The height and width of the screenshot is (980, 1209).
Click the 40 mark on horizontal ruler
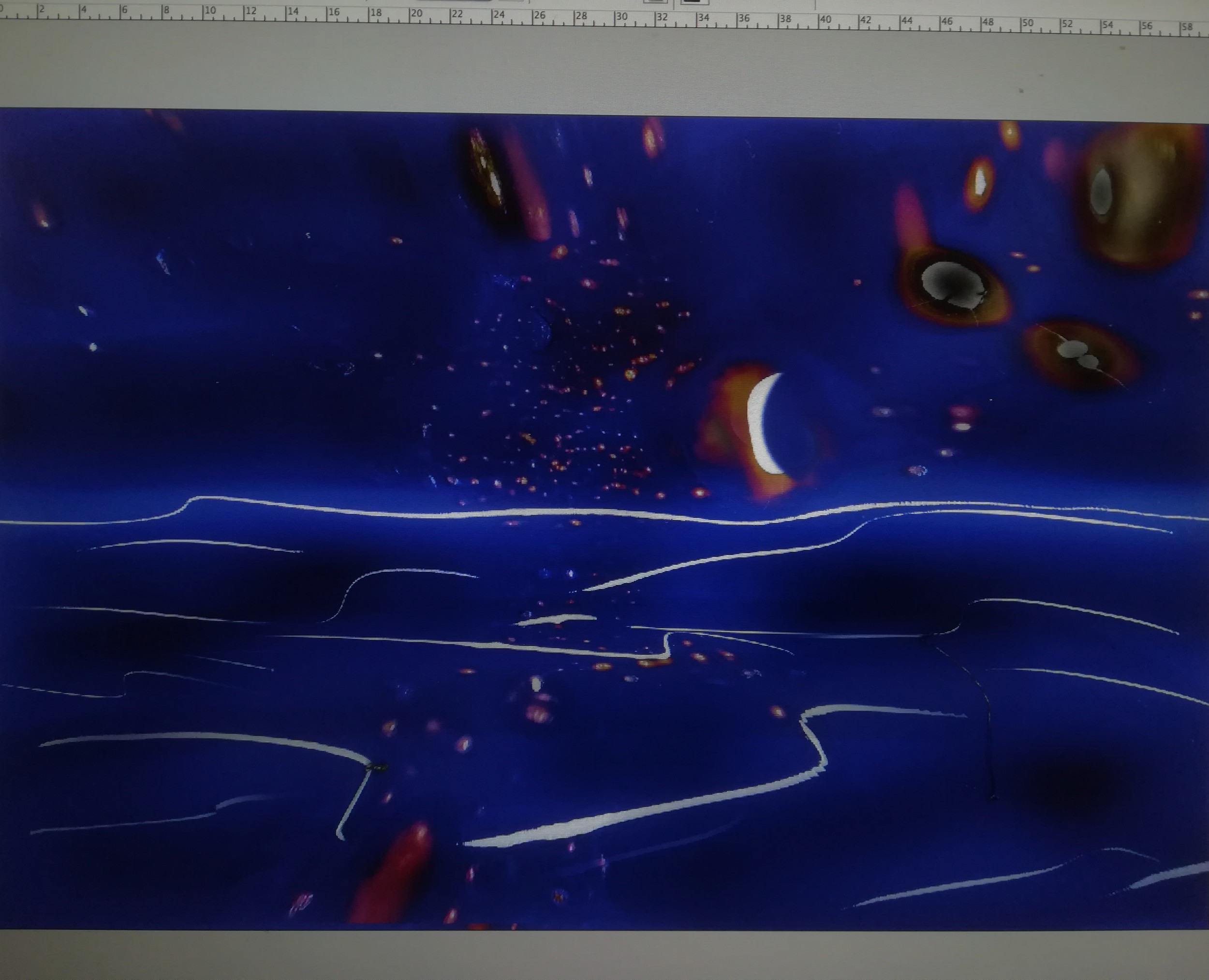coord(825,20)
